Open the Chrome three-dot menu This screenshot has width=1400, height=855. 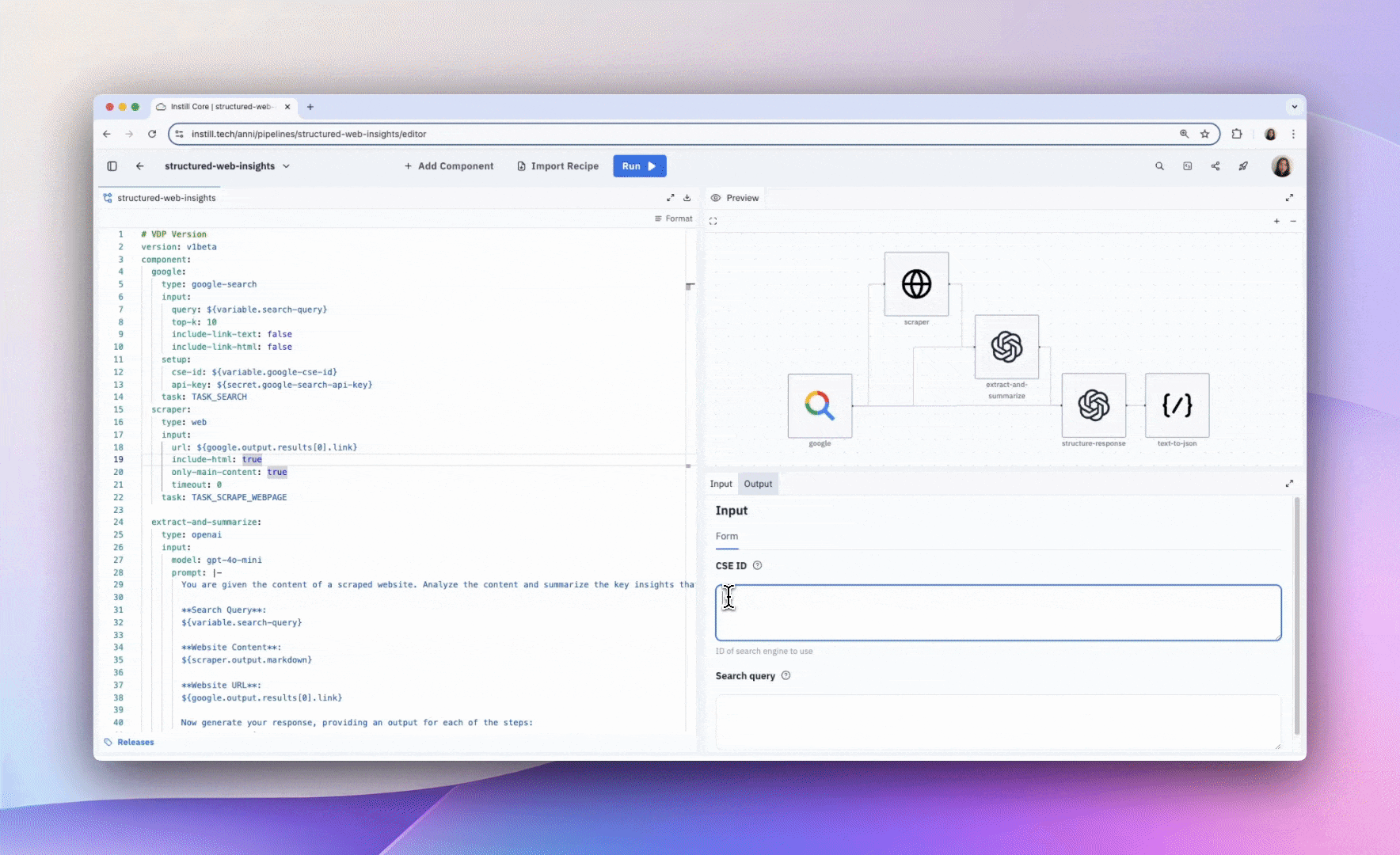tap(1293, 134)
